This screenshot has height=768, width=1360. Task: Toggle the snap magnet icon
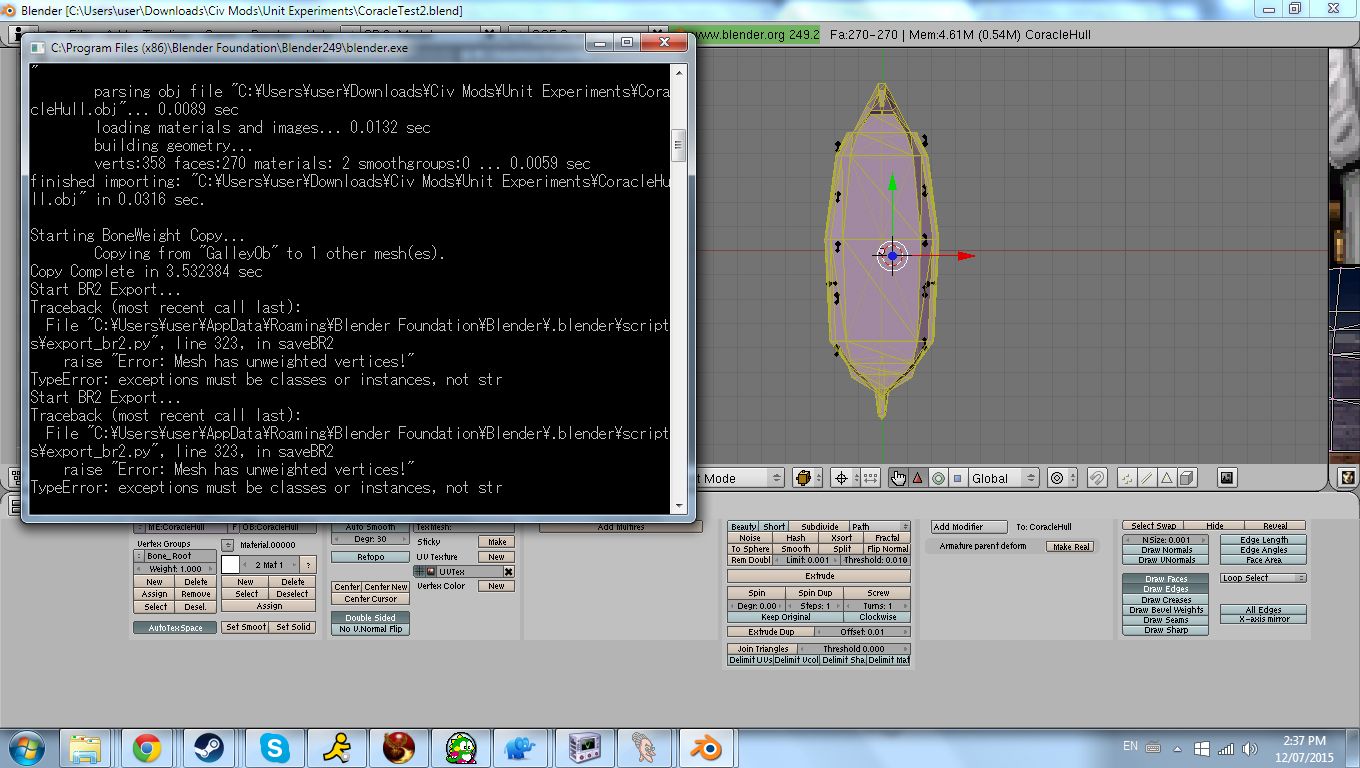point(1097,478)
